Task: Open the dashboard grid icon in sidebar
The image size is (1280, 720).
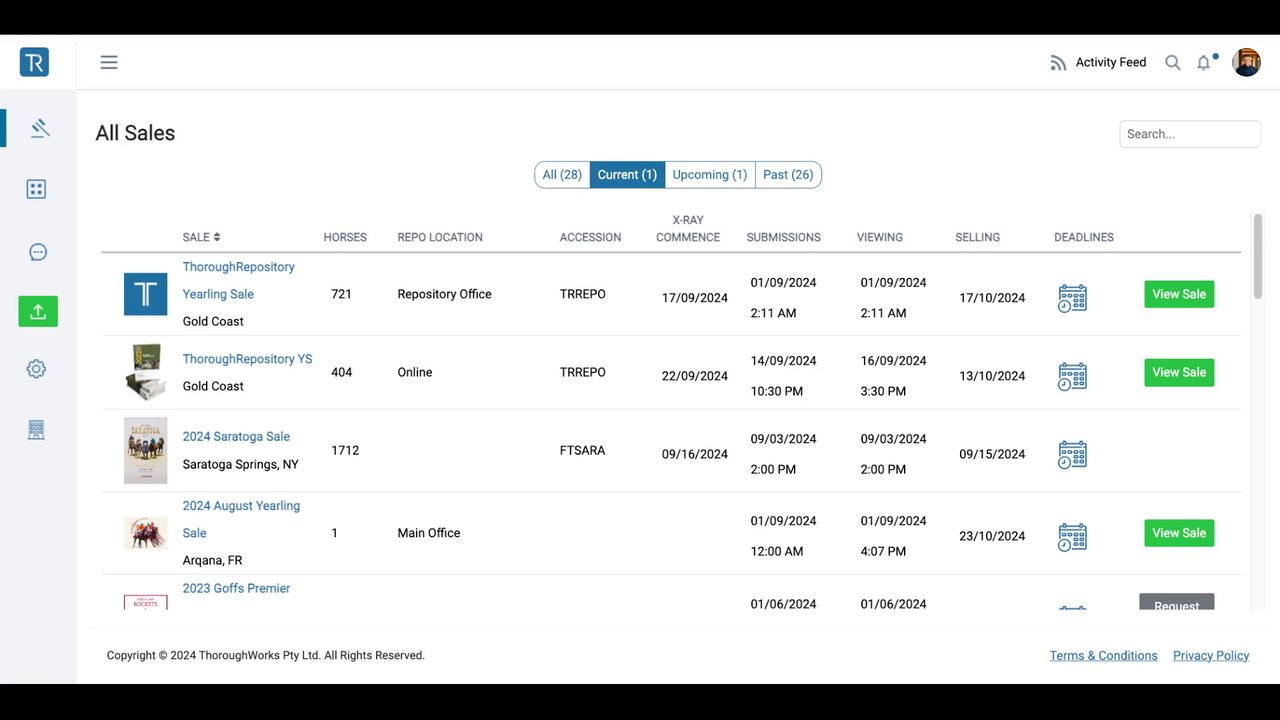Action: 37,189
